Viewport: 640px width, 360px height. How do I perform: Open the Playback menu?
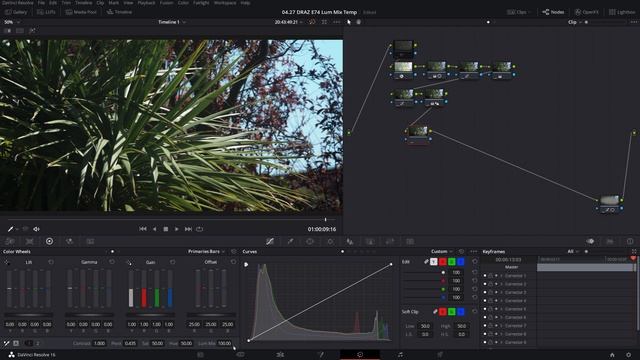coord(146,3)
